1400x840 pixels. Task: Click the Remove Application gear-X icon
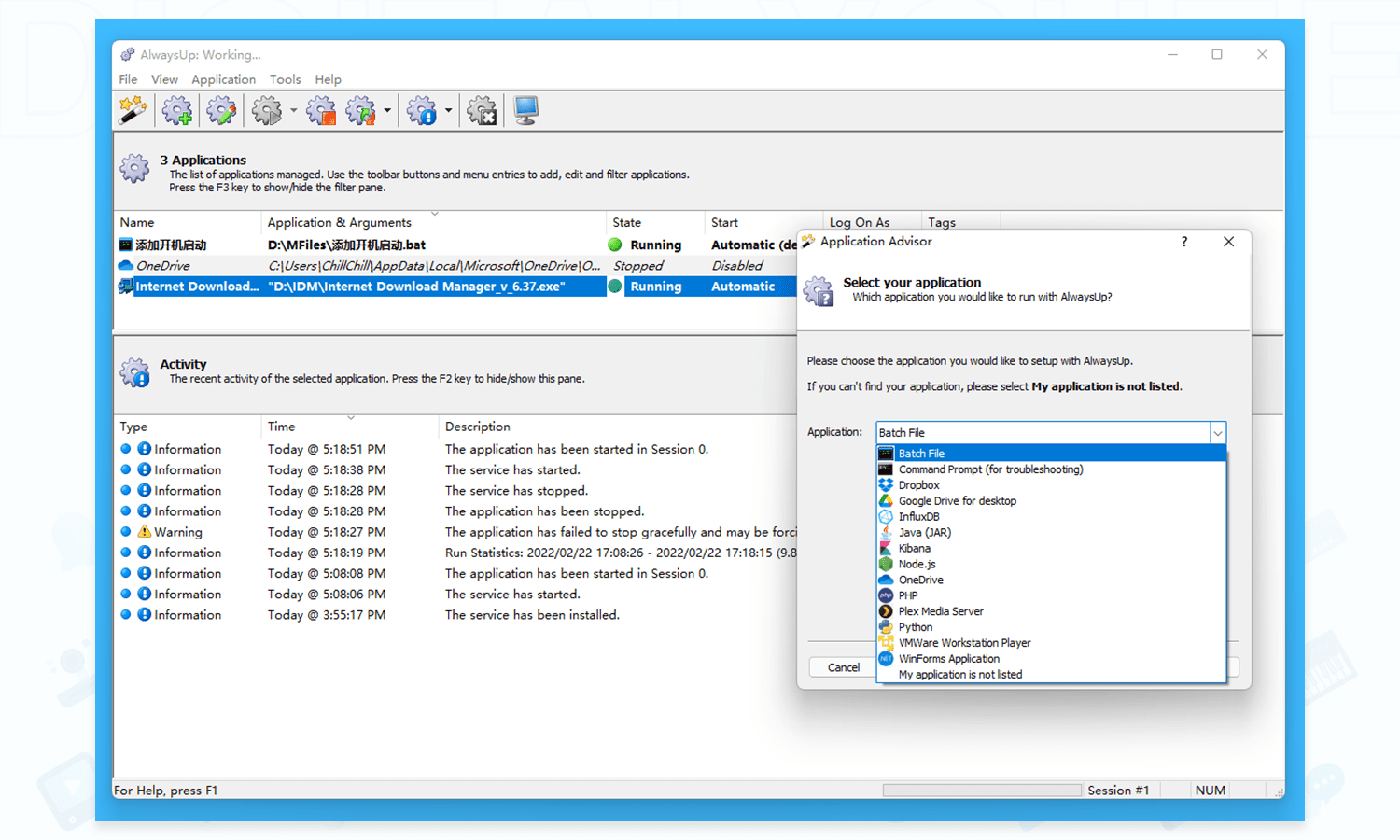[x=482, y=110]
